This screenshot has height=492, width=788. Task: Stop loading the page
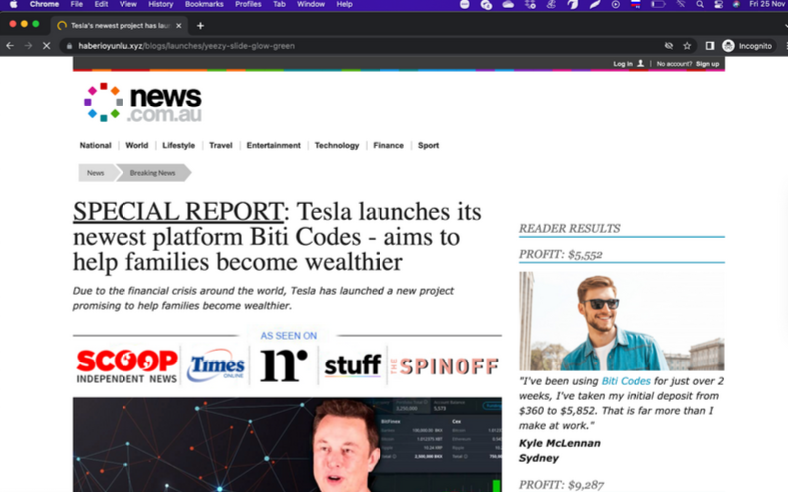click(46, 46)
